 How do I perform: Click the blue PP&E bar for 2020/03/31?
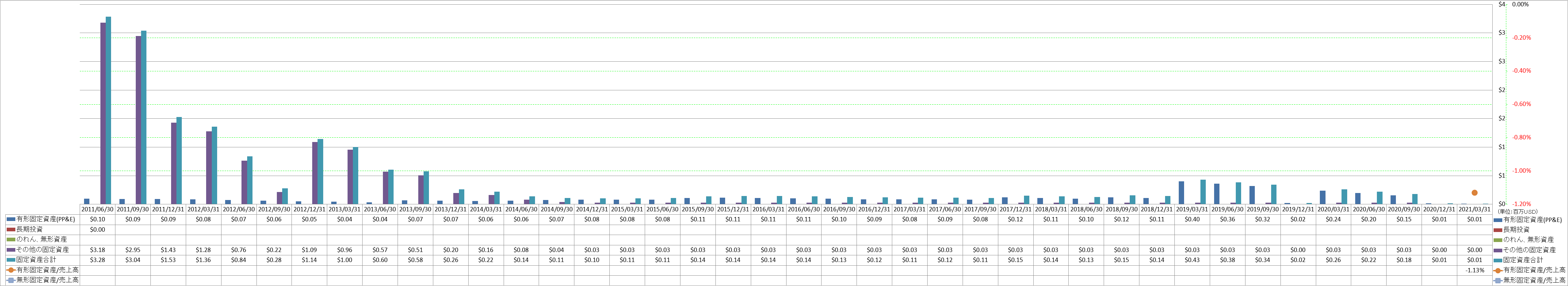1323,197
